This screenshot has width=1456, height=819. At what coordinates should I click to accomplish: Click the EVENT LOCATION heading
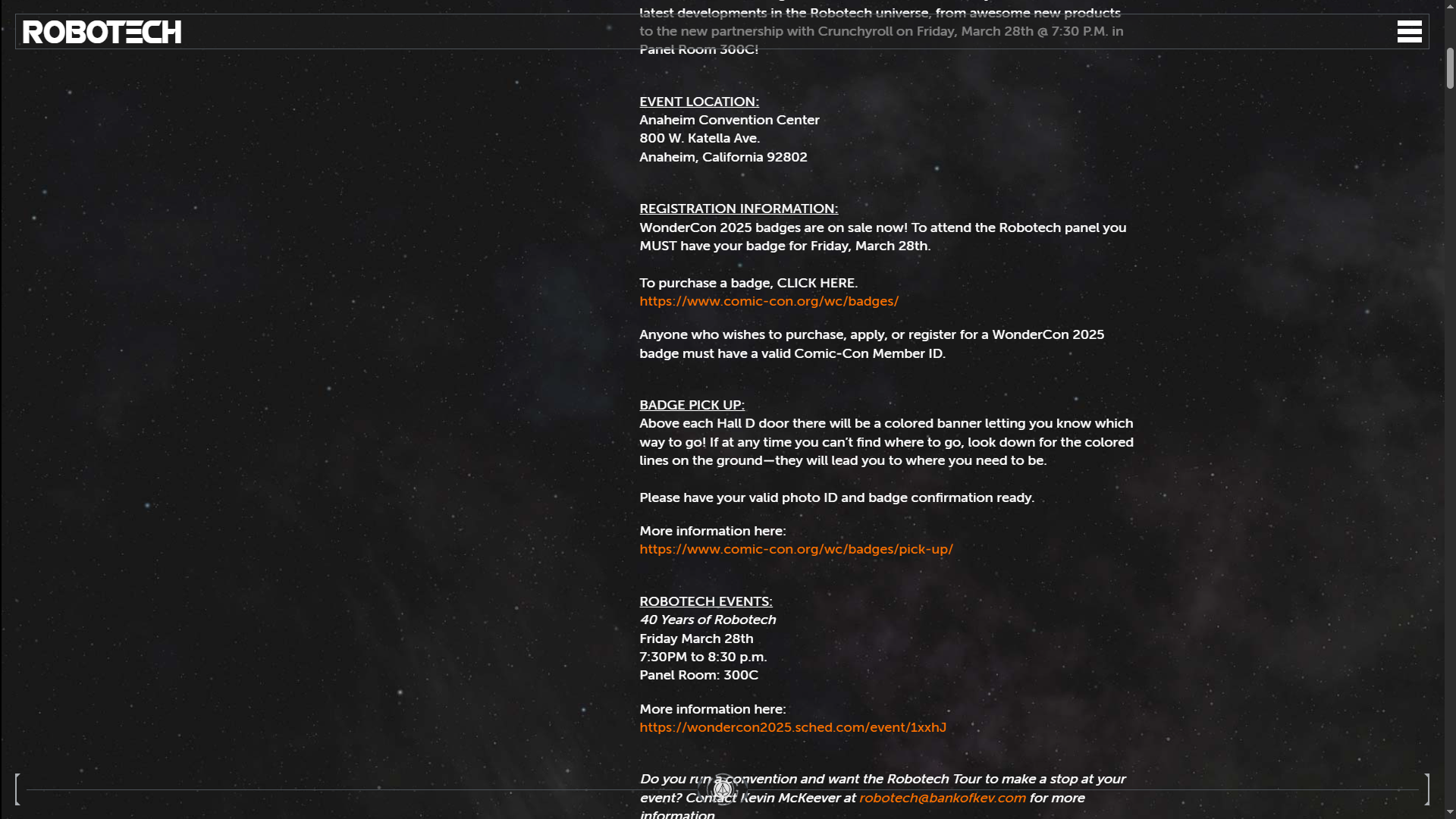[698, 102]
